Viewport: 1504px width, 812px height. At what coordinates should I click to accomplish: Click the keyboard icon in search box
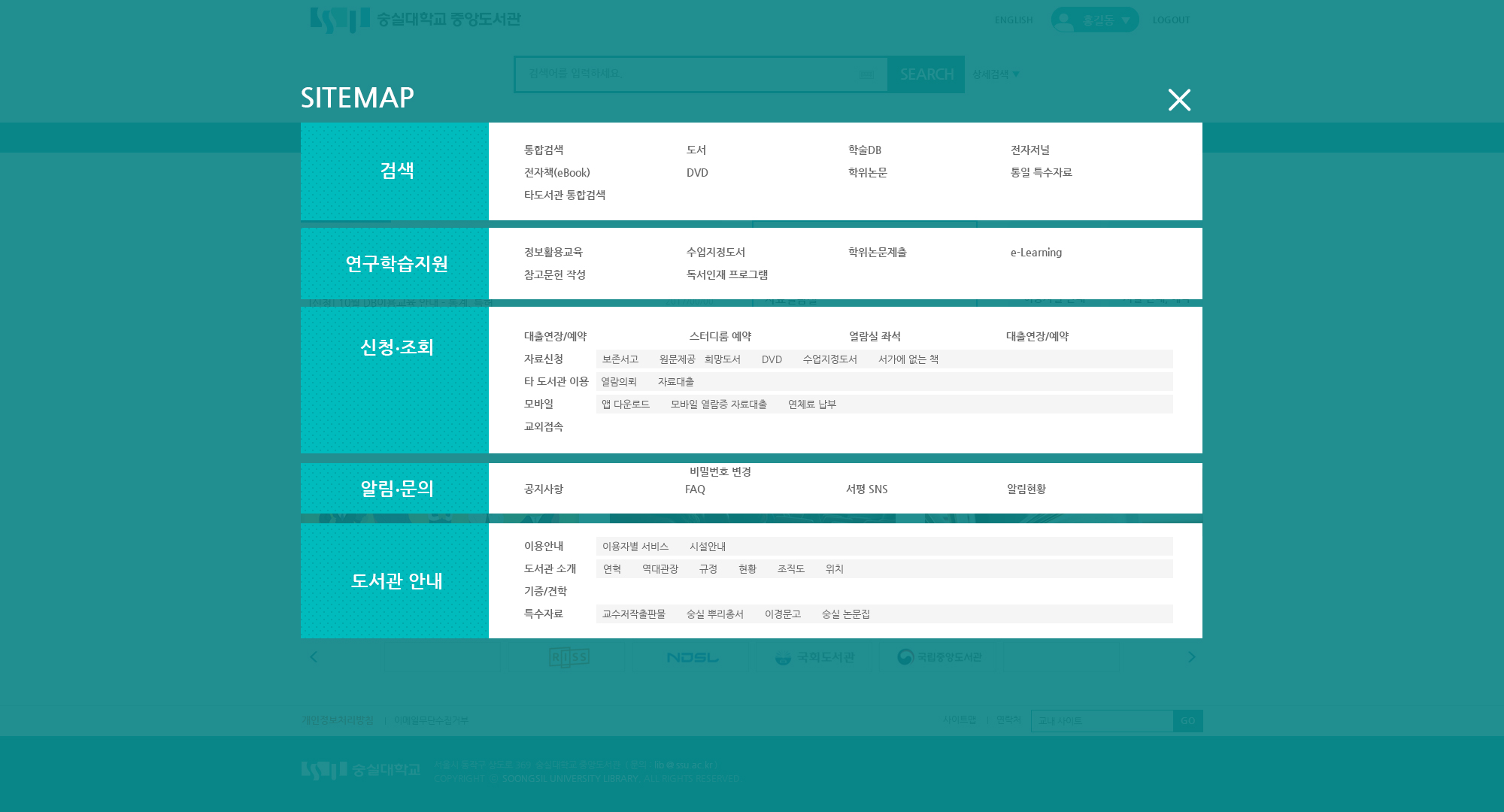pyautogui.click(x=866, y=74)
